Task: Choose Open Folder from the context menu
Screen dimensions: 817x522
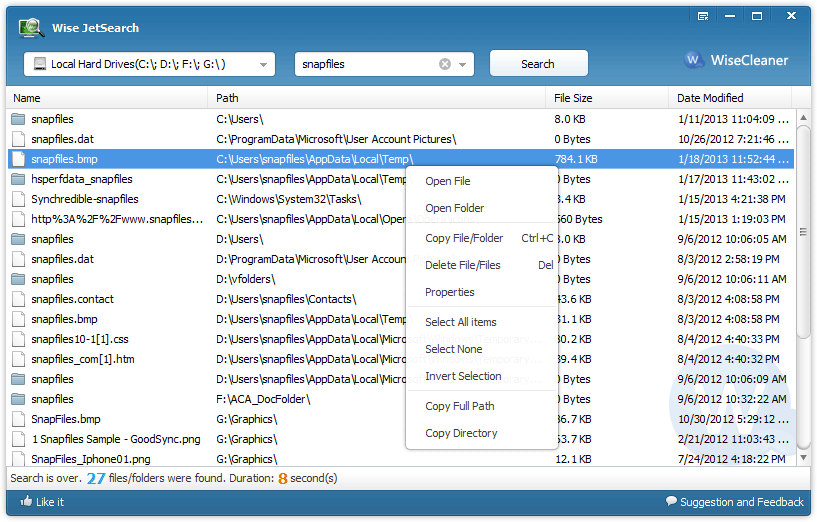Action: (455, 208)
